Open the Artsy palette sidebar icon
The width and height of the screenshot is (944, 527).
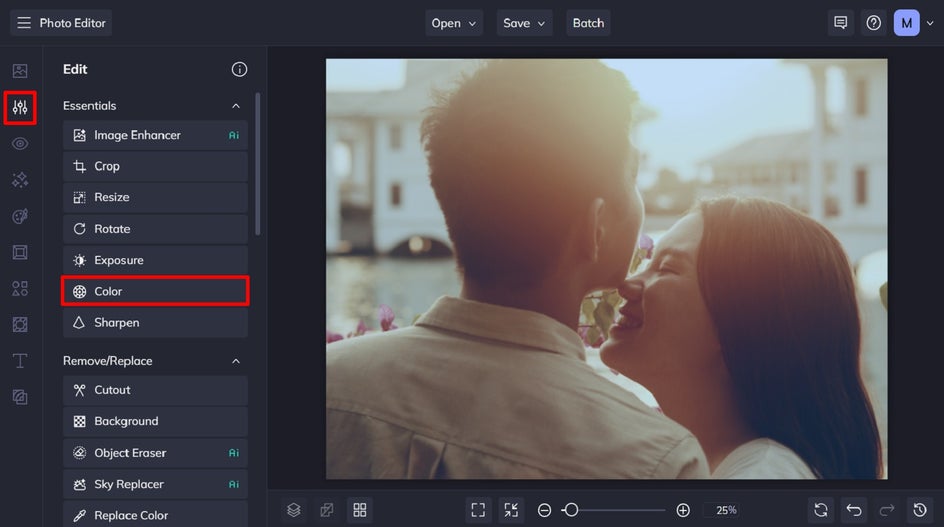(20, 216)
